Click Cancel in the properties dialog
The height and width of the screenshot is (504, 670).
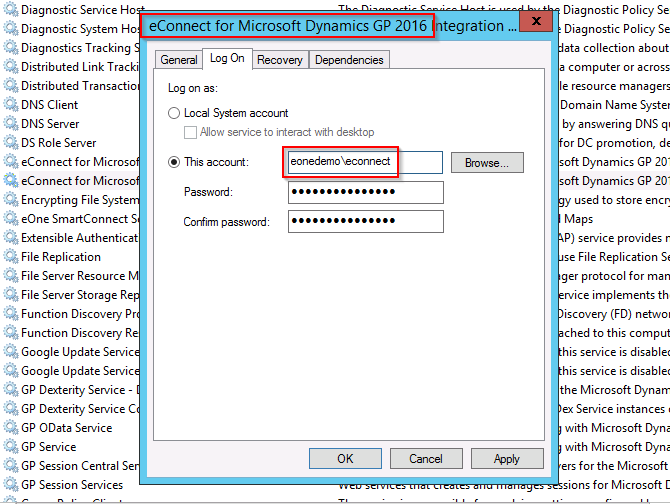pyautogui.click(x=426, y=459)
